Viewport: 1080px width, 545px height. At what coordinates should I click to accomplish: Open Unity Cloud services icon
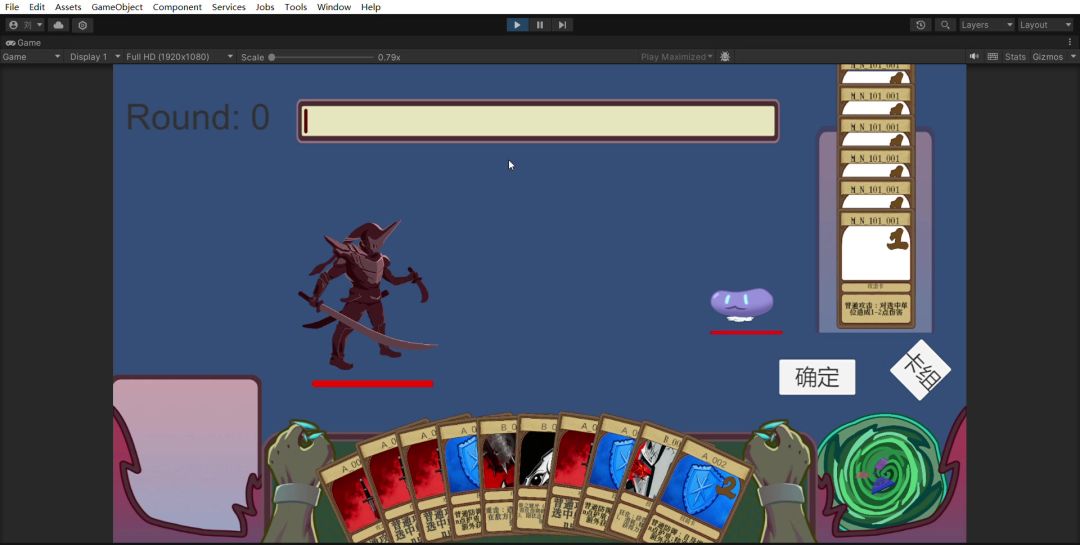(x=59, y=25)
